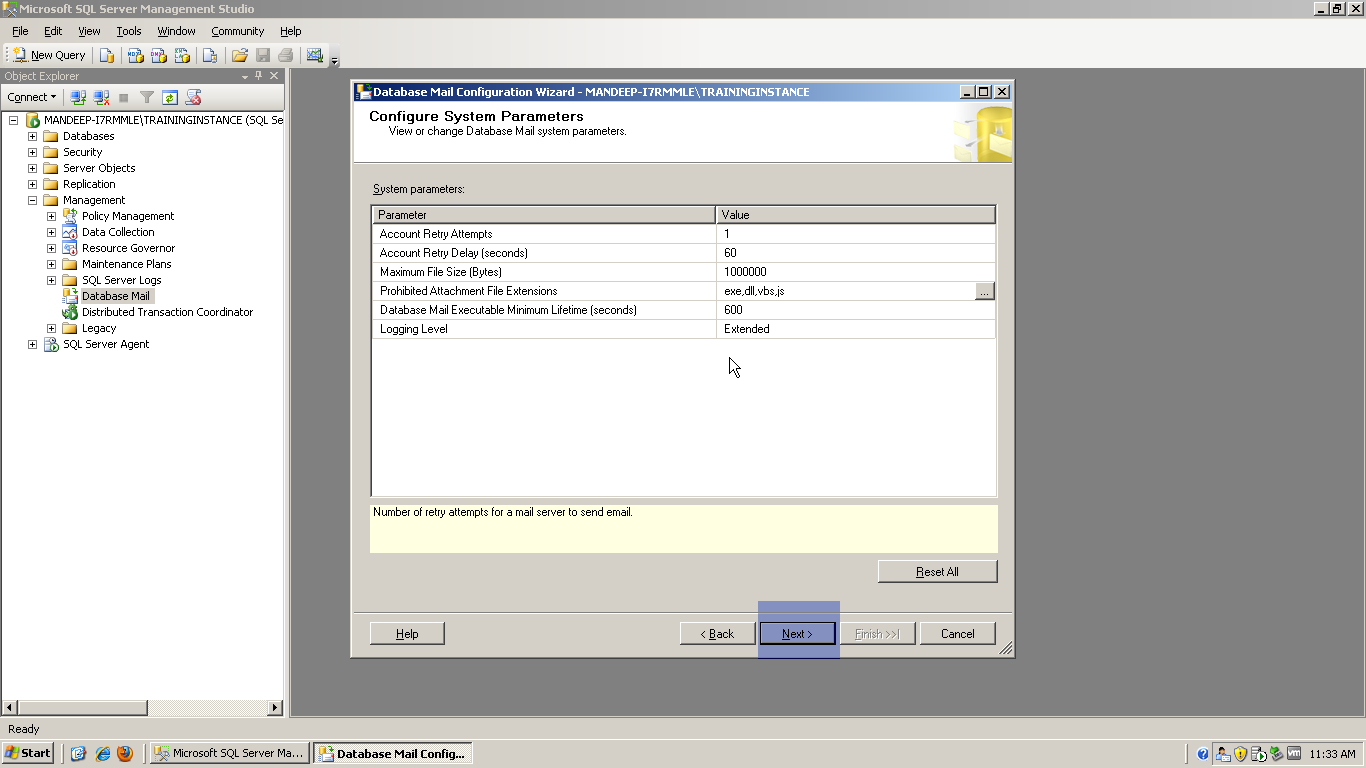Expand the Policy Management node
1366x768 pixels.
pyautogui.click(x=51, y=216)
